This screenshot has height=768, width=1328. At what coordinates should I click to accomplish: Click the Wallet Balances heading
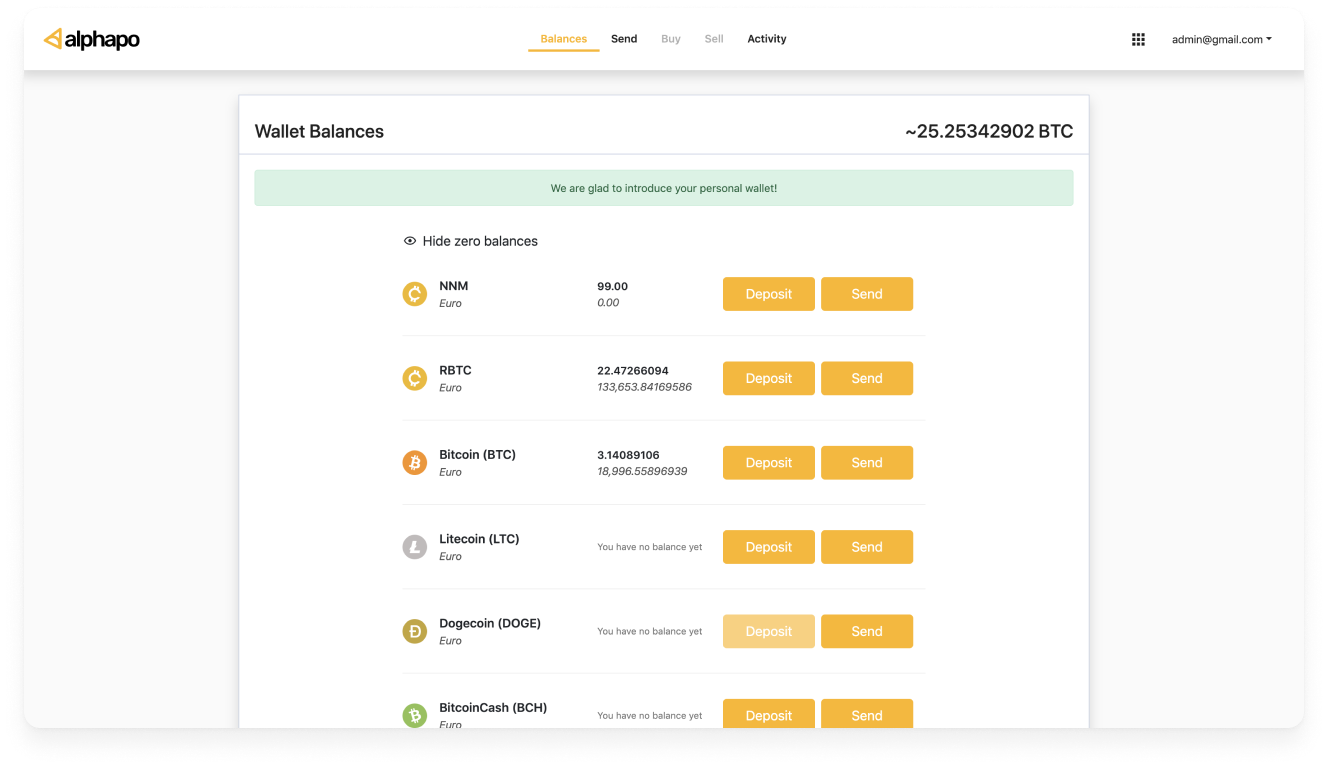point(319,131)
